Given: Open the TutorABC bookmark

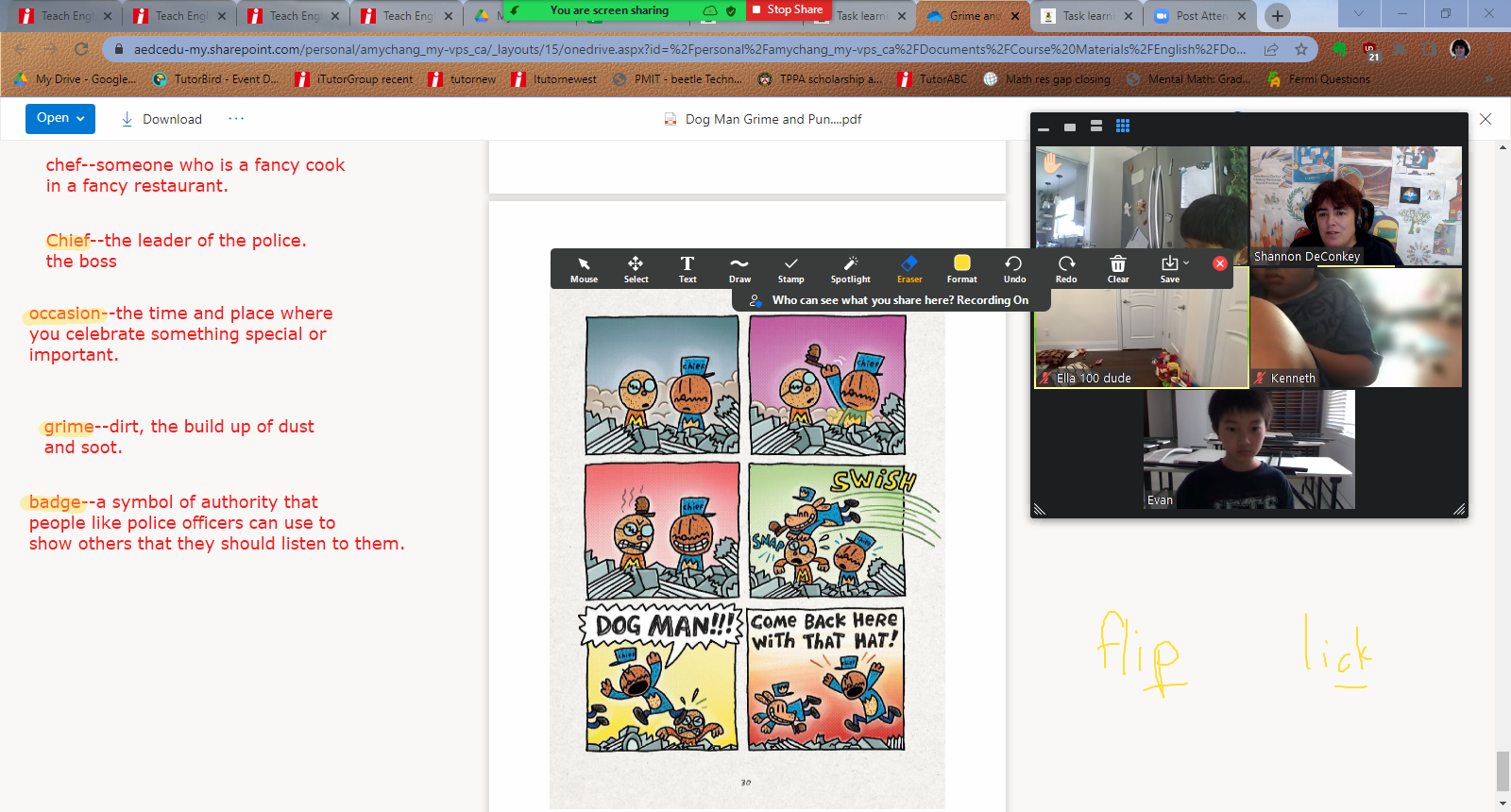Looking at the screenshot, I should (932, 79).
